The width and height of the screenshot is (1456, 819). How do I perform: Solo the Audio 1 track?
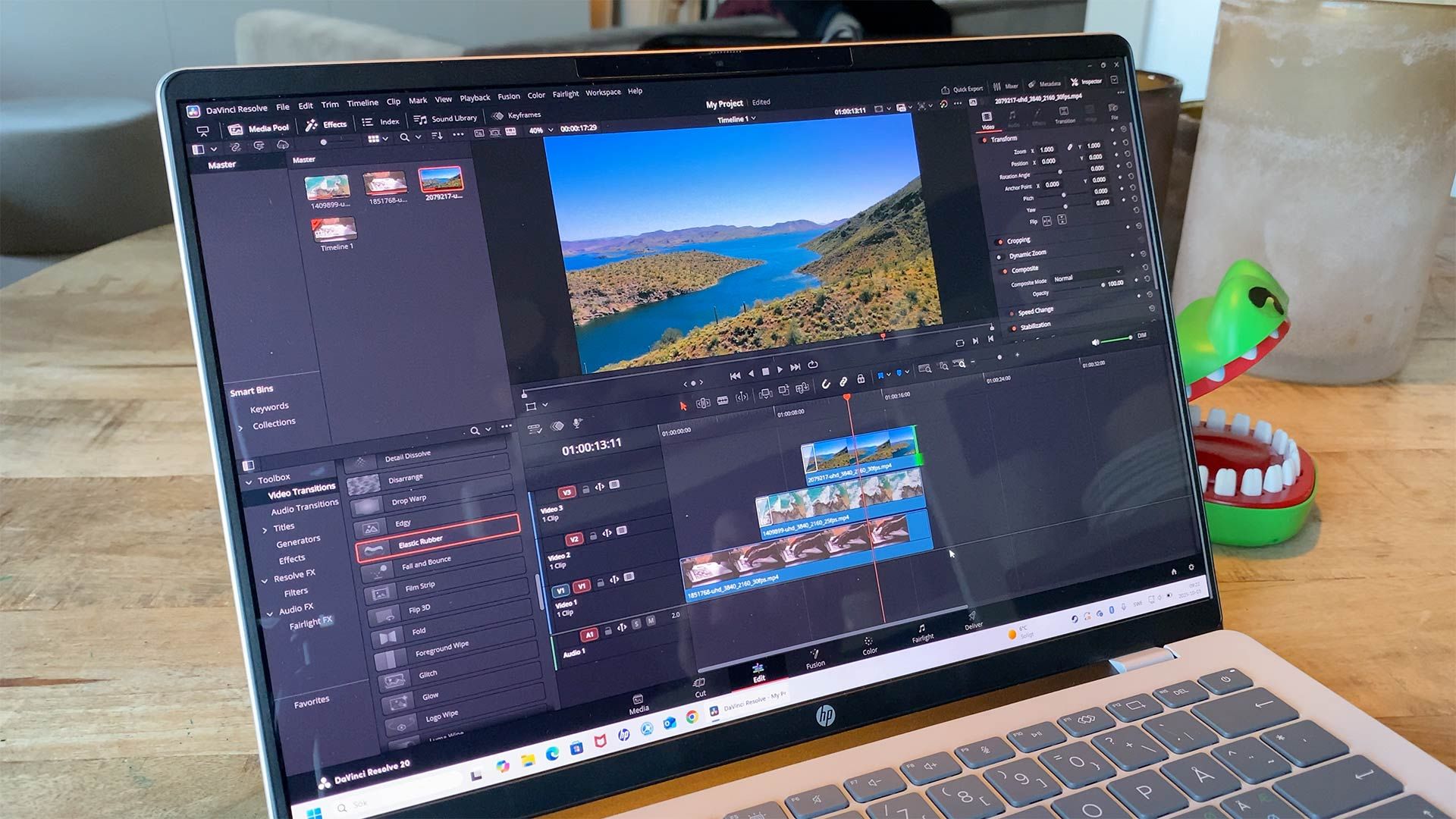636,624
